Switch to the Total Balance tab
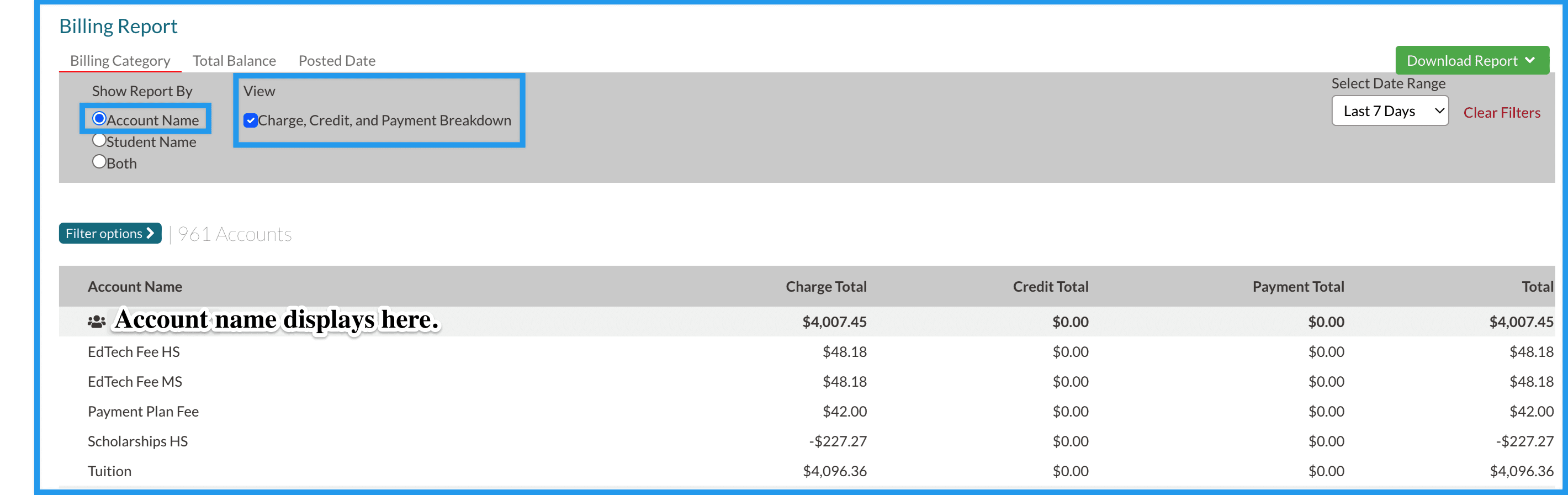 (234, 61)
